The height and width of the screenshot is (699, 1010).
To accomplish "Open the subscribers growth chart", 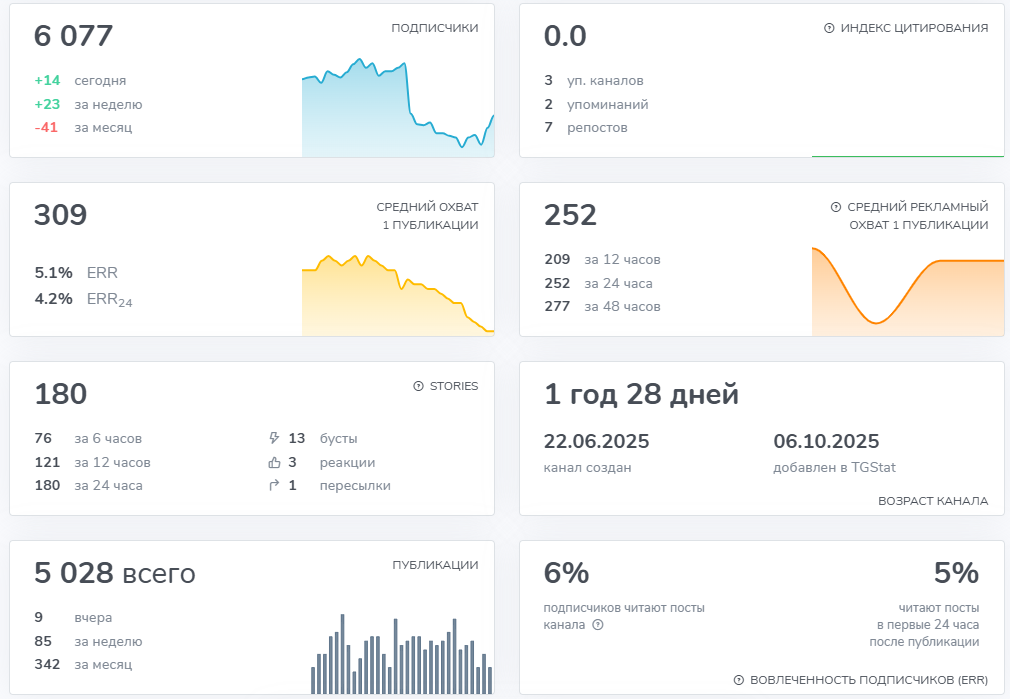I will [x=398, y=108].
